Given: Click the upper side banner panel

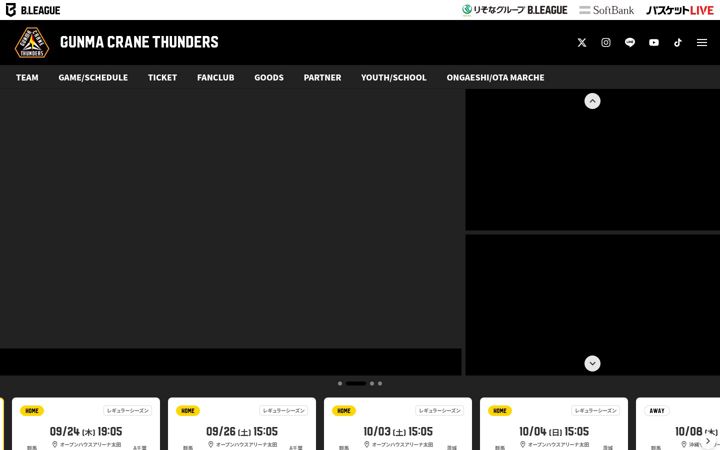Looking at the screenshot, I should point(593,160).
